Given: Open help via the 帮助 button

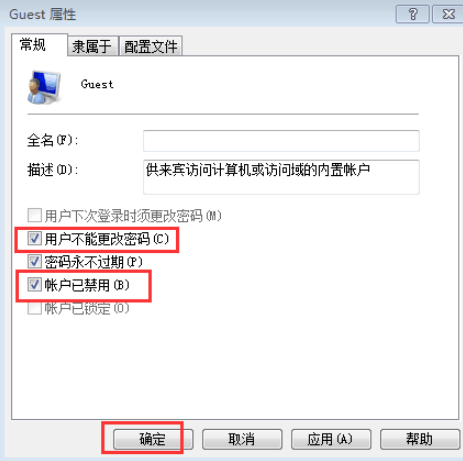Looking at the screenshot, I should (x=420, y=439).
